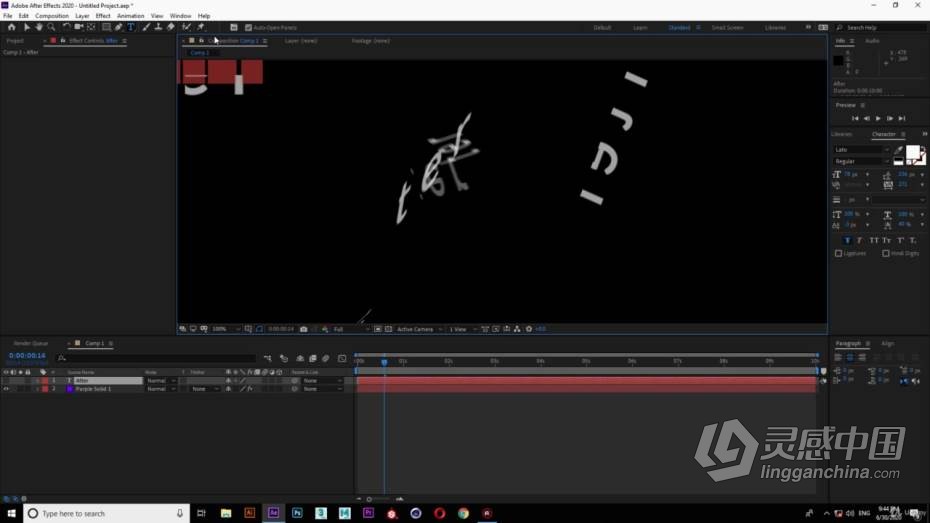Play the preview

click(878, 119)
